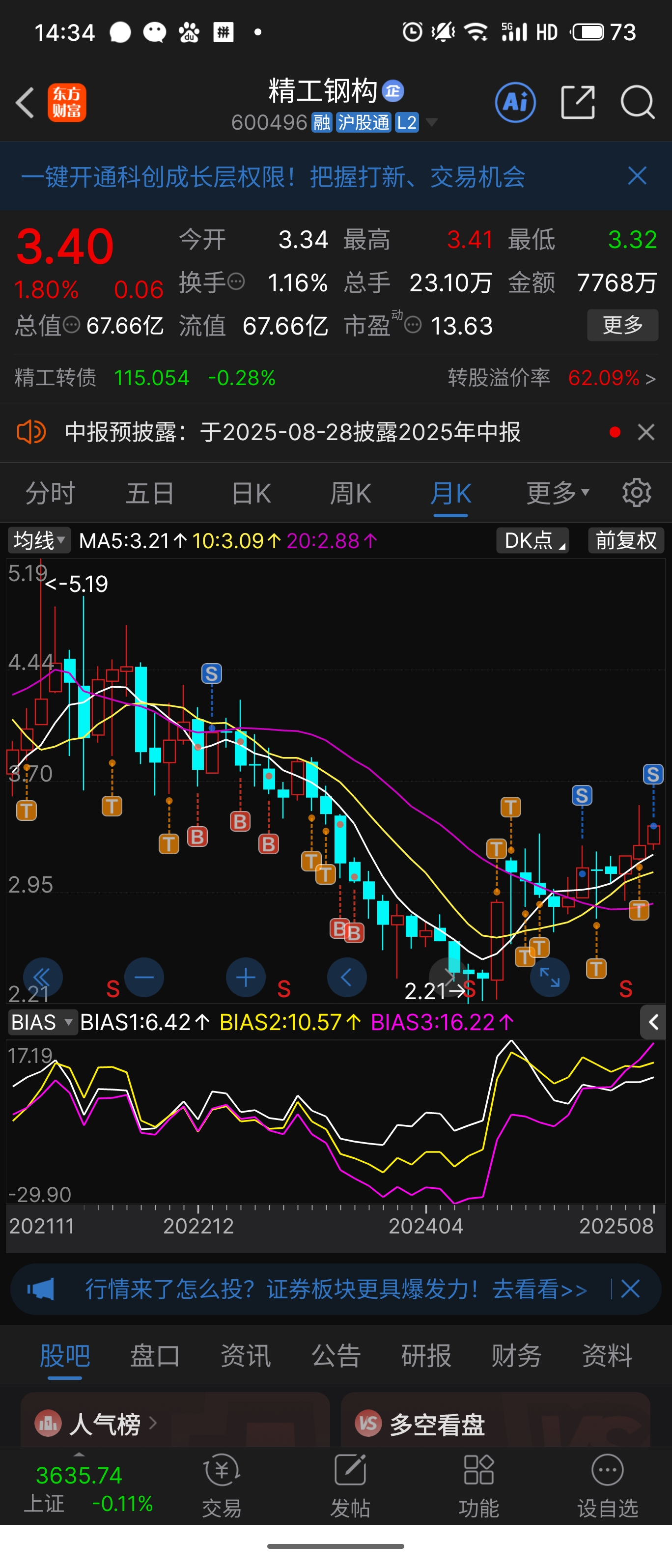The height and width of the screenshot is (1568, 672).
Task: Open the 人气榜 card
Action: pos(175,1420)
